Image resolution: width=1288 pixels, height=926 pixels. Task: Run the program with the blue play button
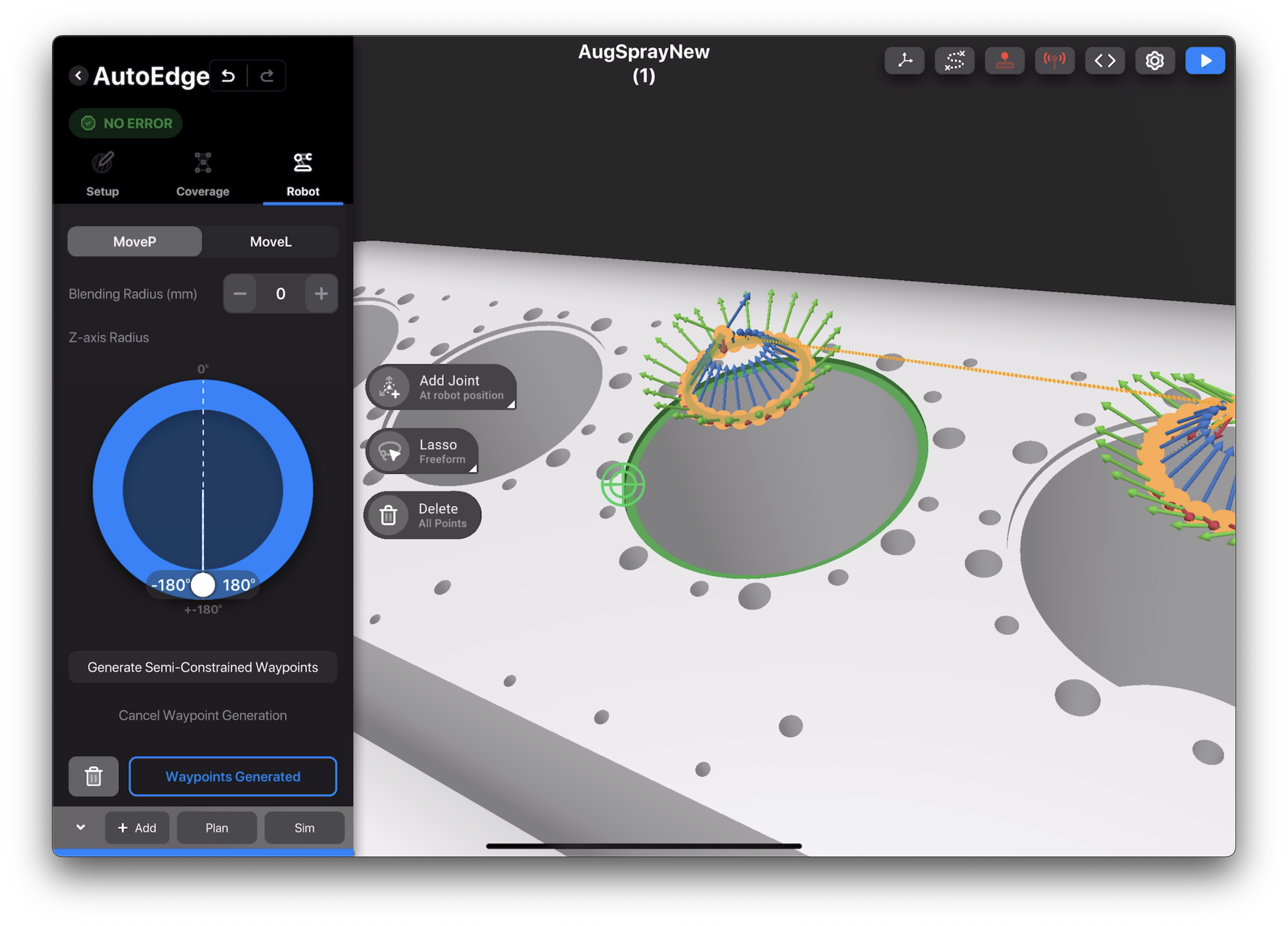(x=1205, y=60)
